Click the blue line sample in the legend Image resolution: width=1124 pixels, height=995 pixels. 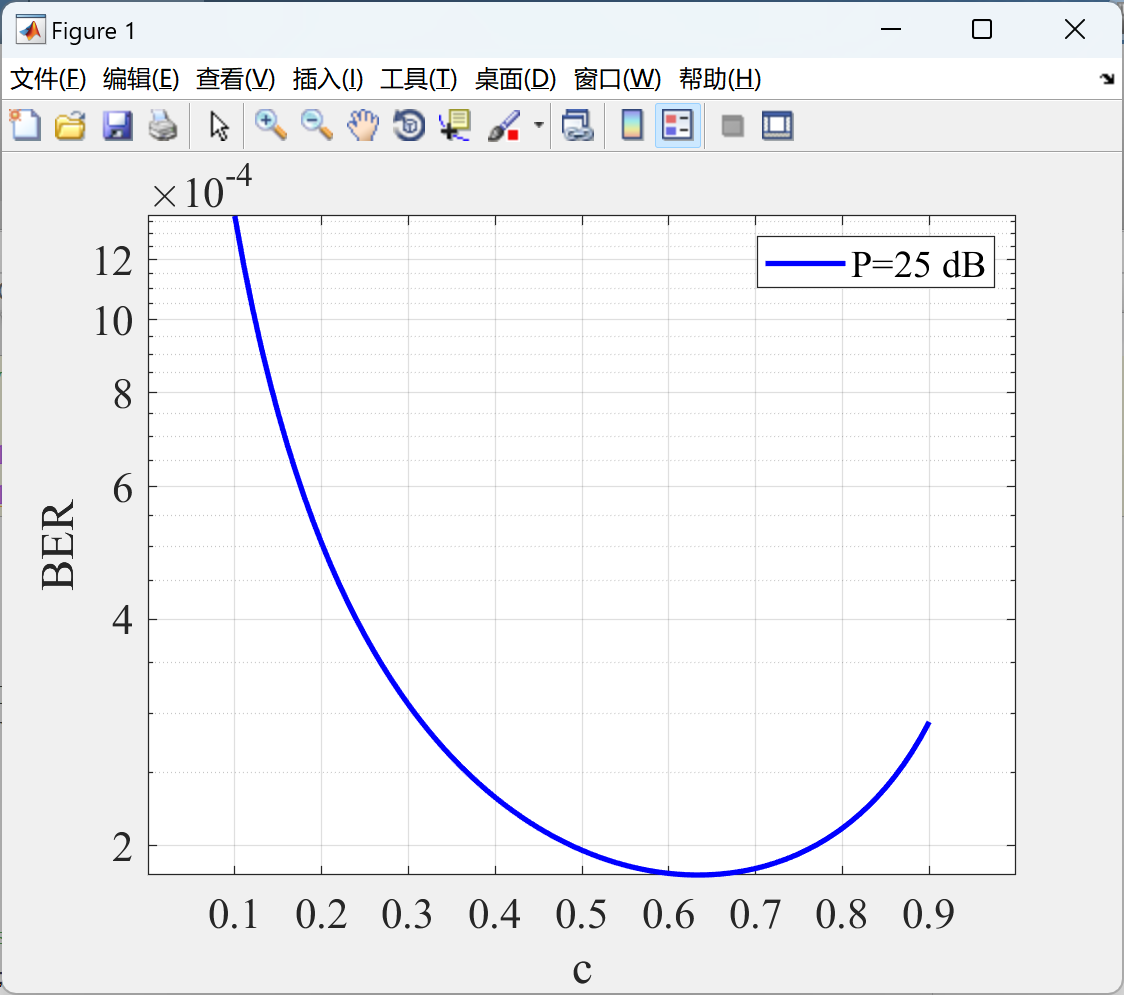805,264
